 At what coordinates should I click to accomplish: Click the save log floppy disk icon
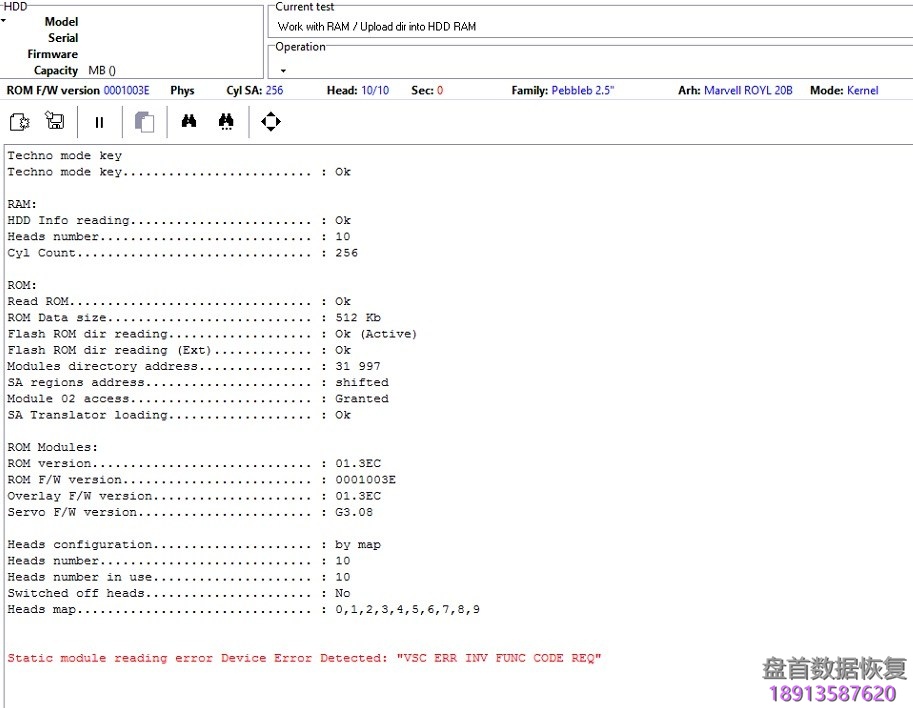click(x=55, y=121)
